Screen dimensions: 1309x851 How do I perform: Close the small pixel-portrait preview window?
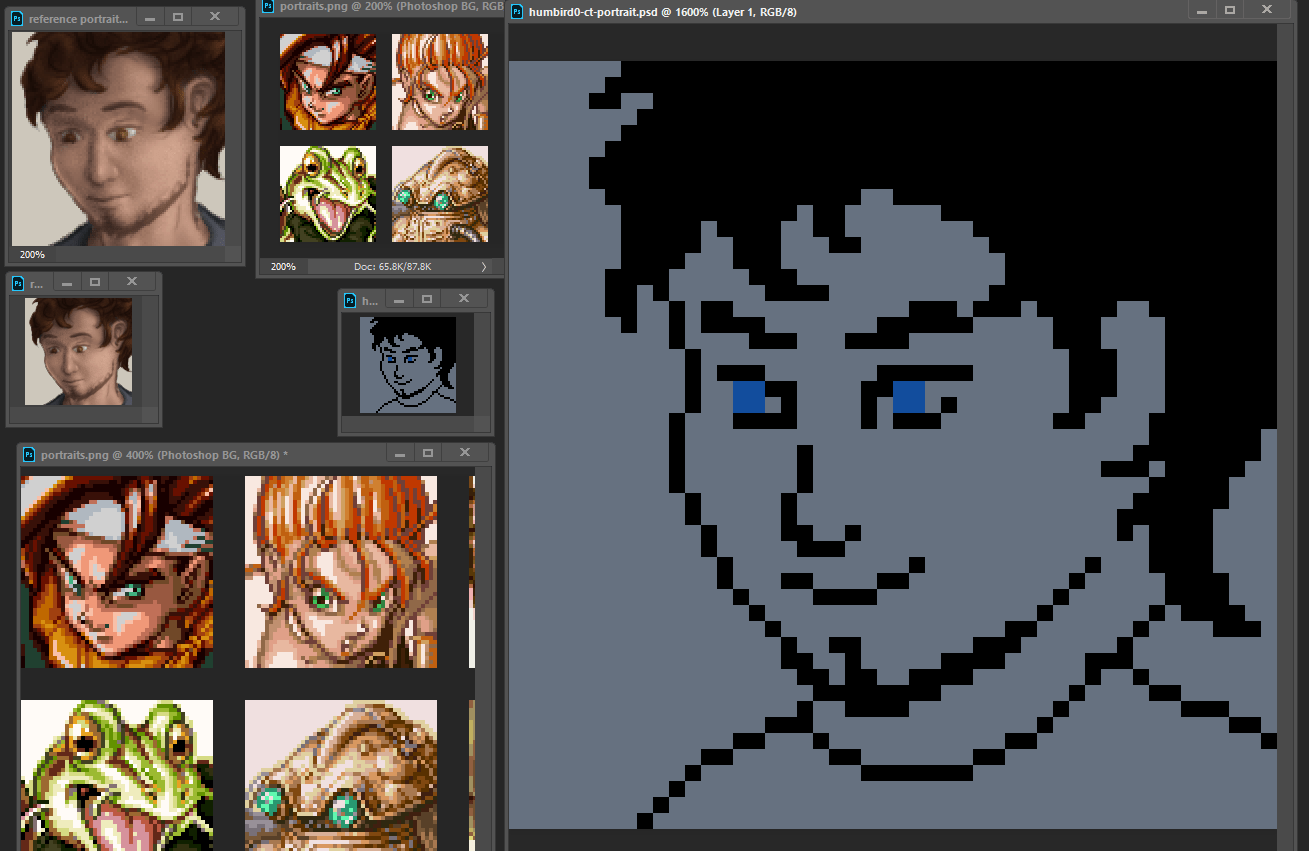(x=463, y=299)
